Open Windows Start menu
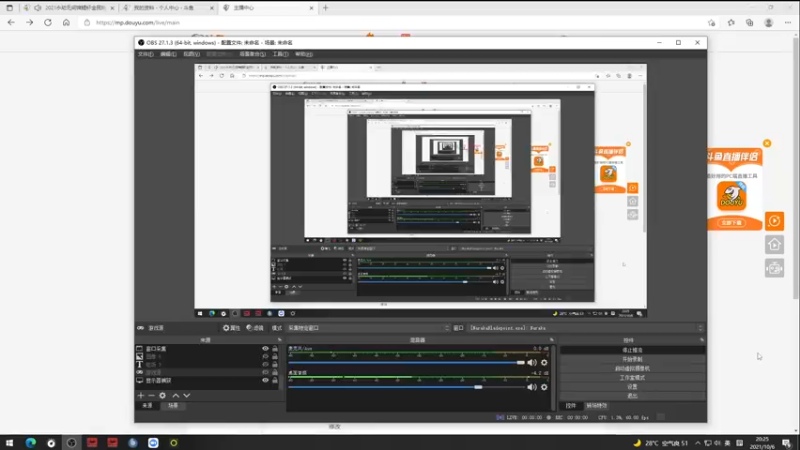The height and width of the screenshot is (450, 800). pos(9,443)
